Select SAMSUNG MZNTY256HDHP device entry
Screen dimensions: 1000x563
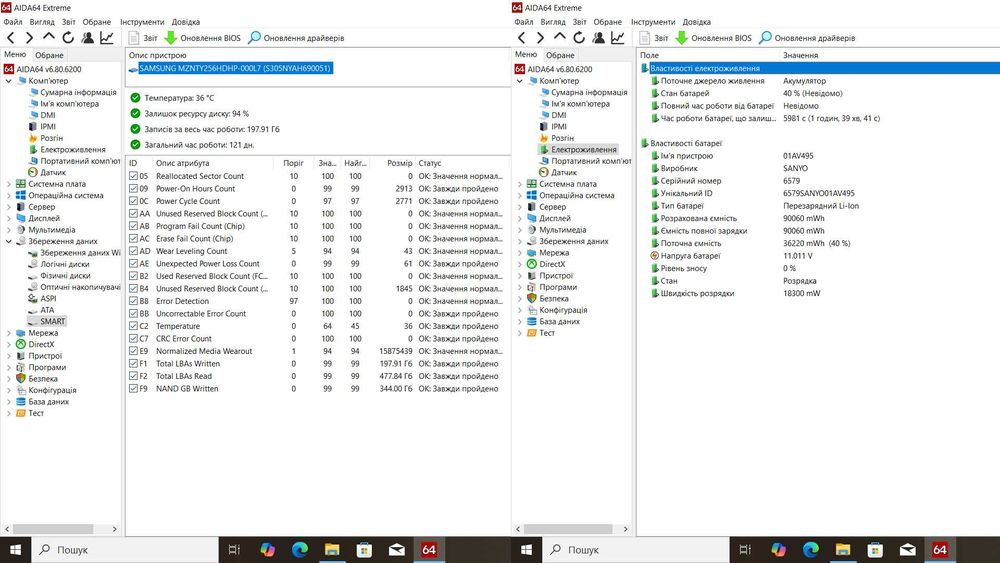(x=235, y=68)
